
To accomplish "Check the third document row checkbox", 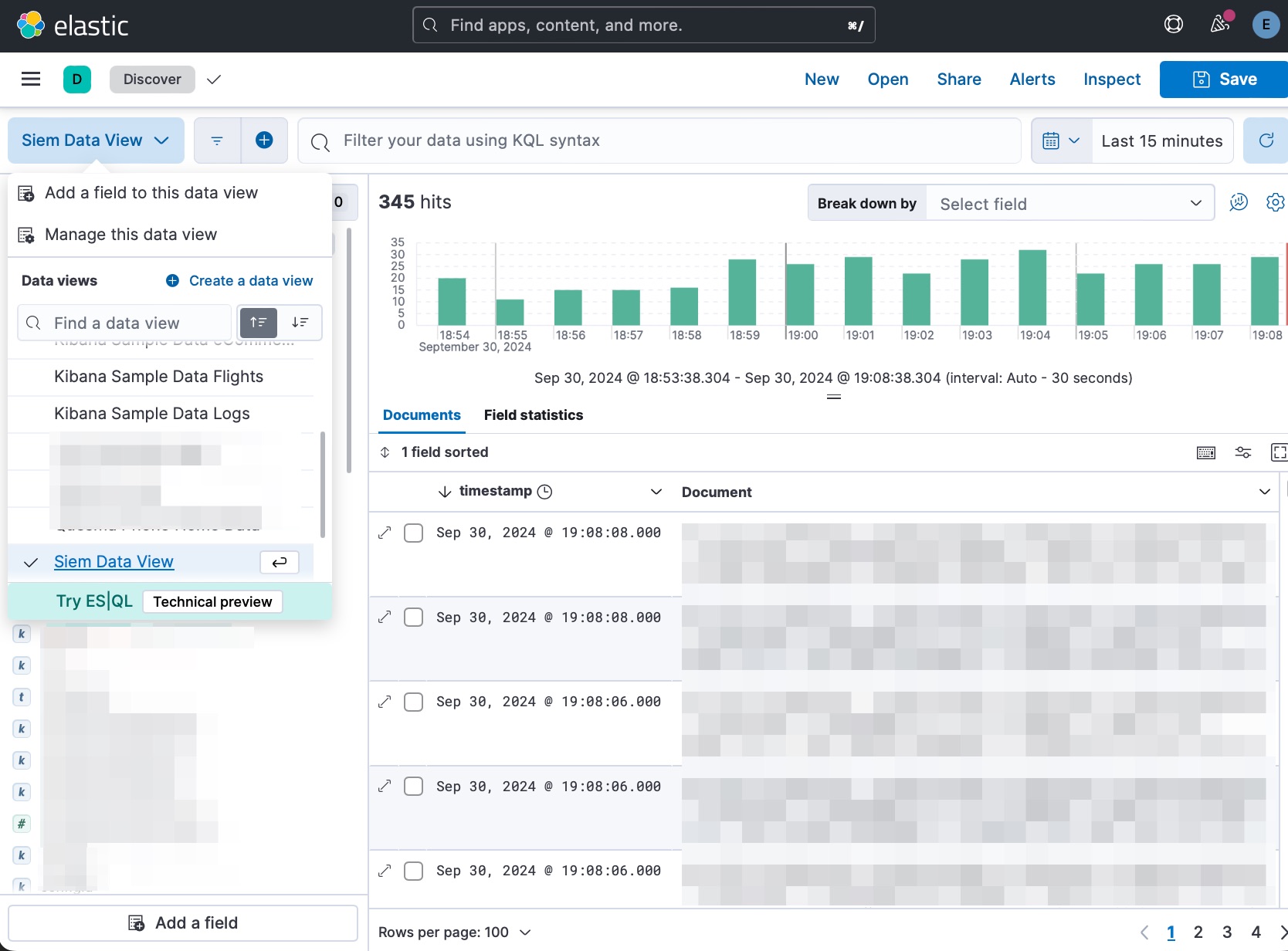I will [x=414, y=702].
